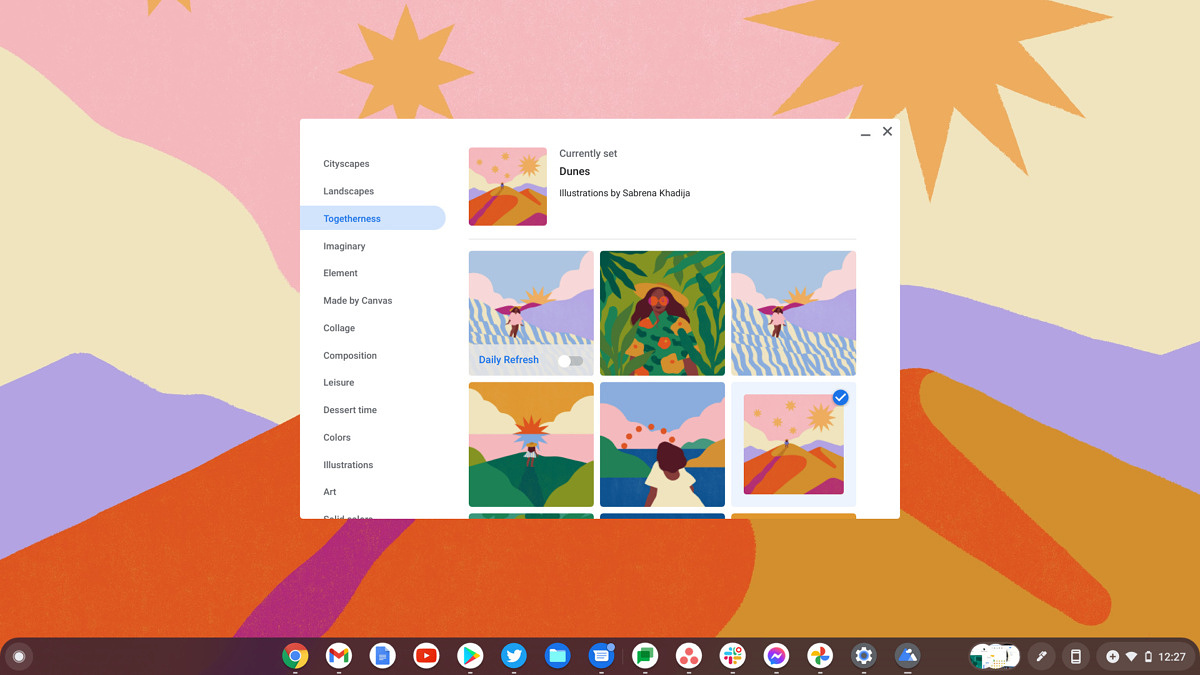1200x675 pixels.
Task: Open Chrome from the shelf
Action: pos(295,656)
